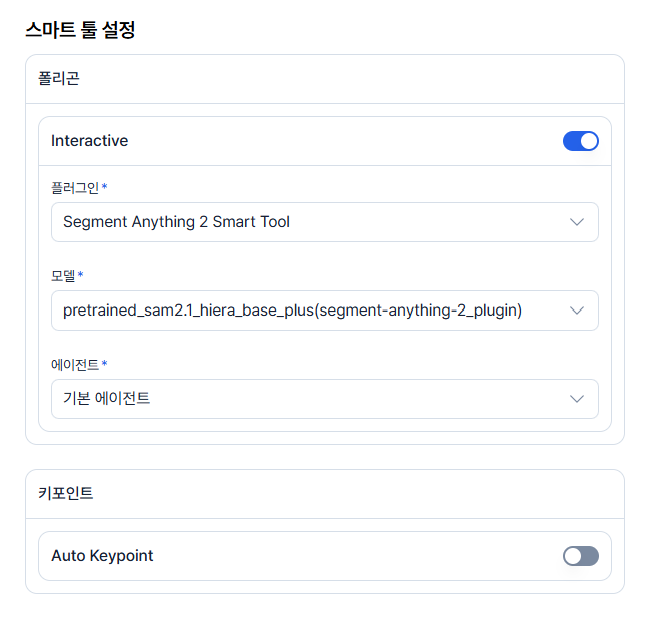Screen dimensions: 646x618
Task: Open the 기본 에이전트 dropdown
Action: coord(325,399)
